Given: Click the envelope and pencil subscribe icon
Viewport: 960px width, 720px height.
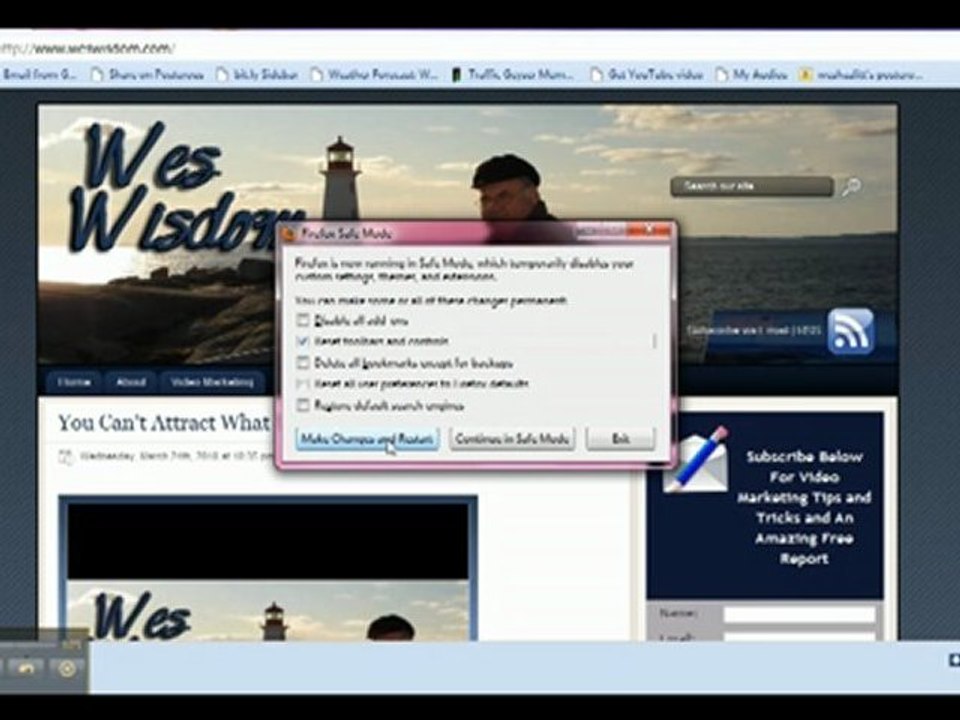Looking at the screenshot, I should [x=697, y=459].
